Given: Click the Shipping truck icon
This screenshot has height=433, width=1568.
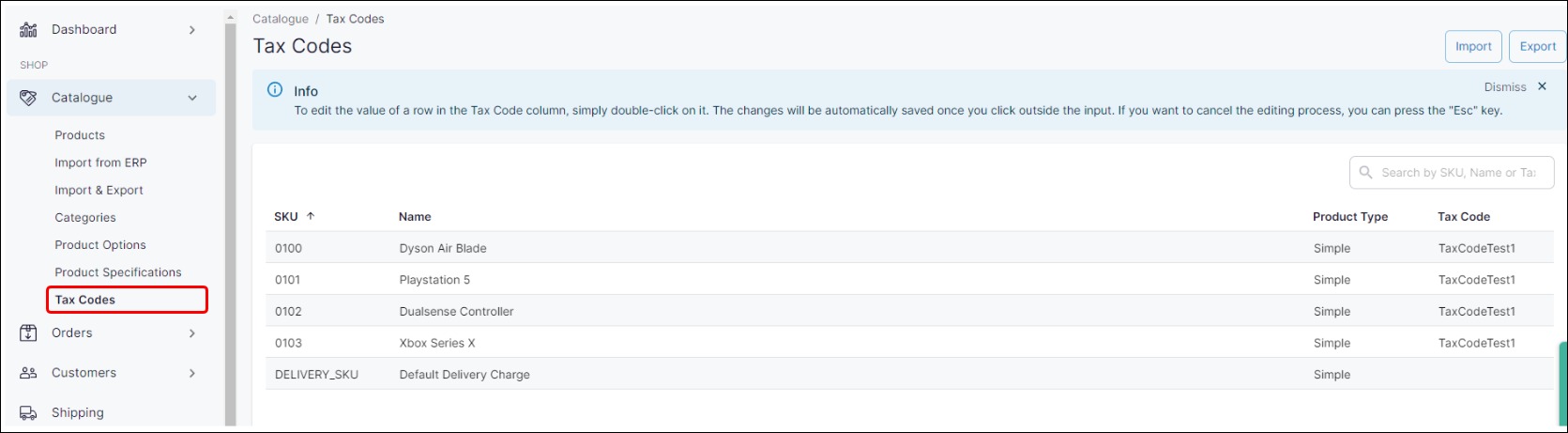Looking at the screenshot, I should 28,413.
